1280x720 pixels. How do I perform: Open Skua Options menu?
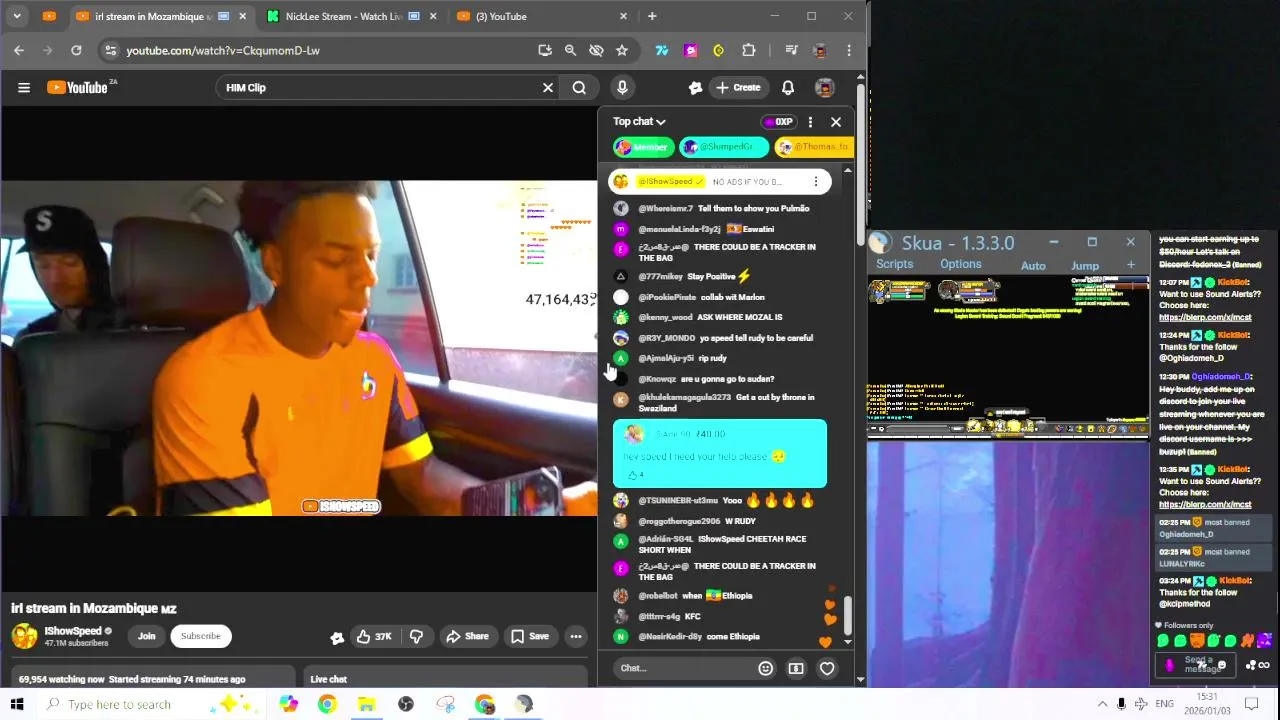point(960,264)
